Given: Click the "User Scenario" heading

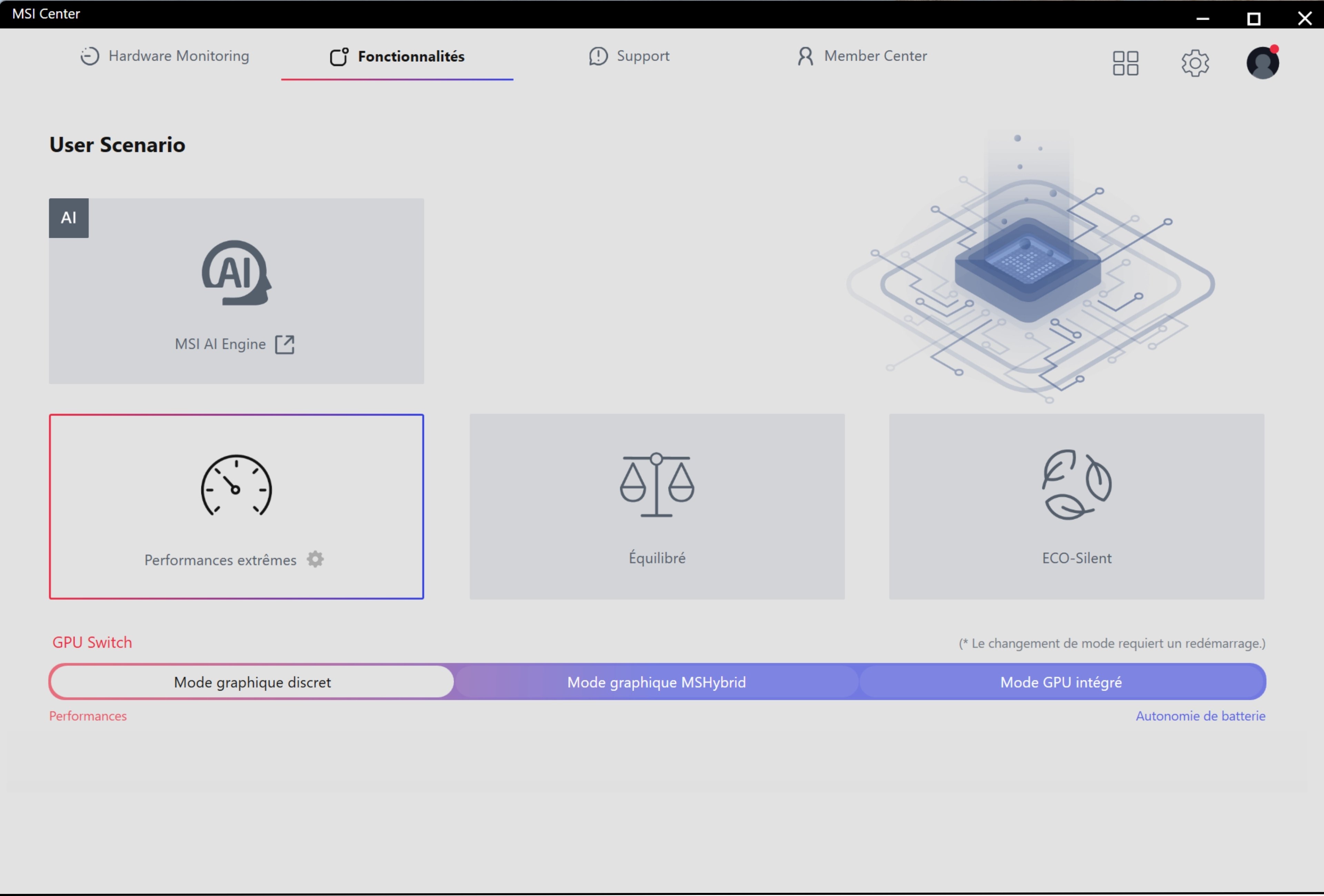Looking at the screenshot, I should (x=117, y=145).
